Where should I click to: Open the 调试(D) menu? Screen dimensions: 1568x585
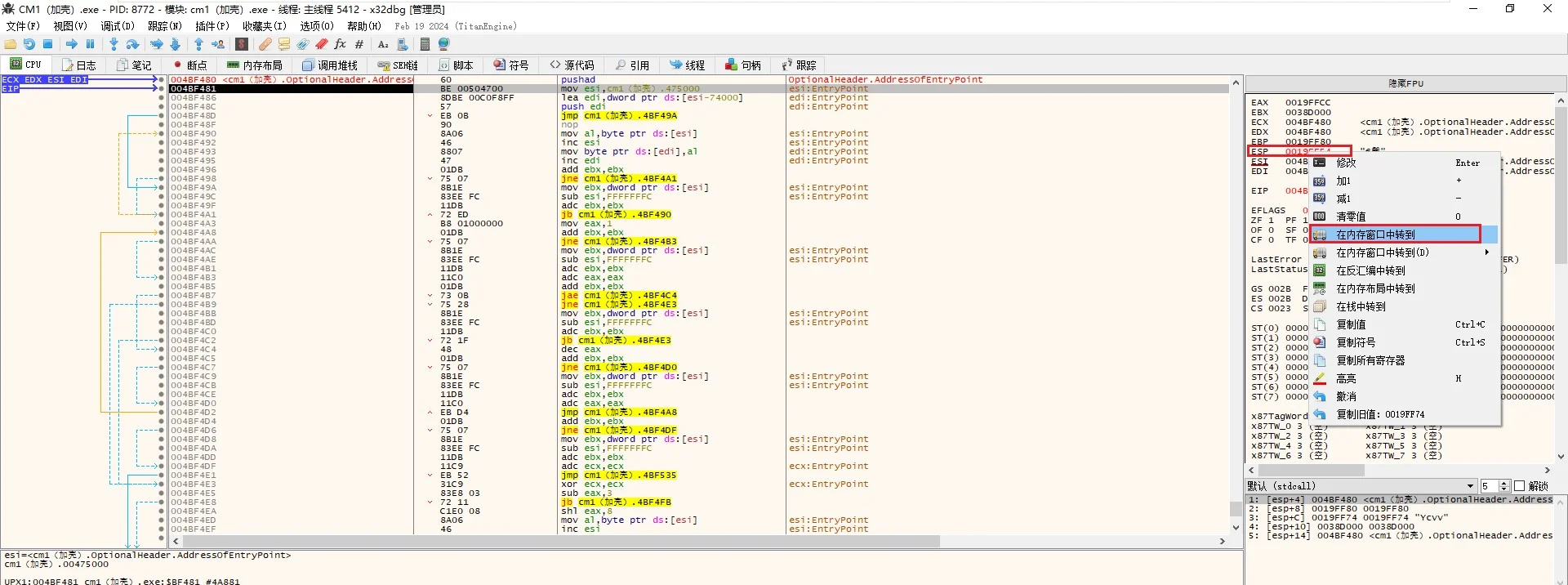(118, 26)
